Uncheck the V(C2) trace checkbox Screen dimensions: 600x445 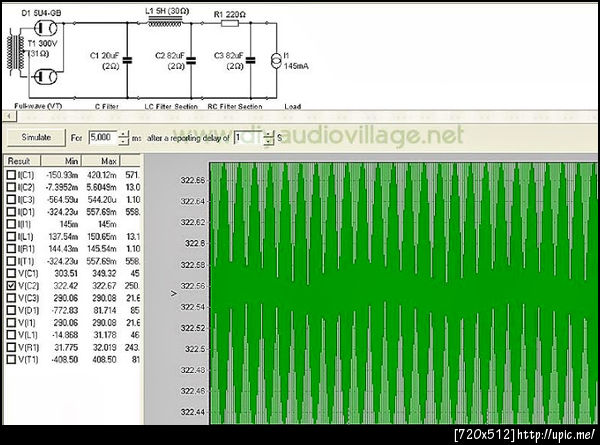point(11,286)
